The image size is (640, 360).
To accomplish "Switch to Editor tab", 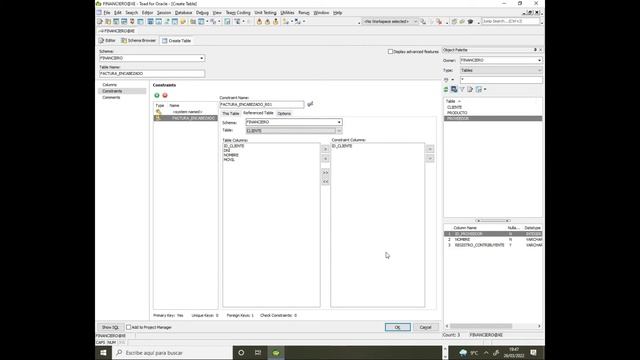I will (x=107, y=41).
